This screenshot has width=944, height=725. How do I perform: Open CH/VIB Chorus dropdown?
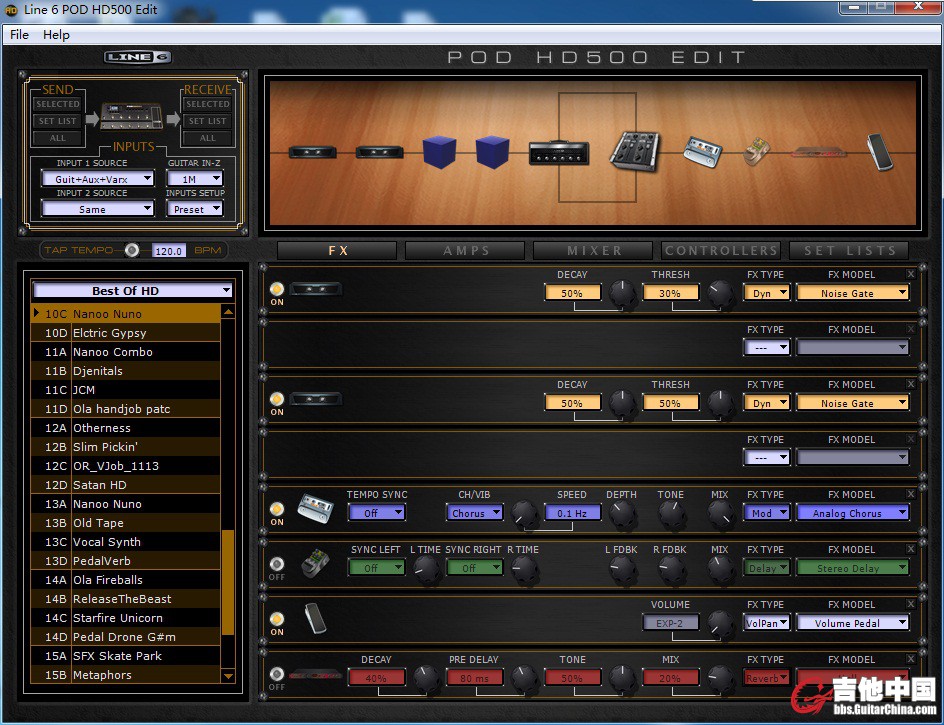click(x=474, y=513)
